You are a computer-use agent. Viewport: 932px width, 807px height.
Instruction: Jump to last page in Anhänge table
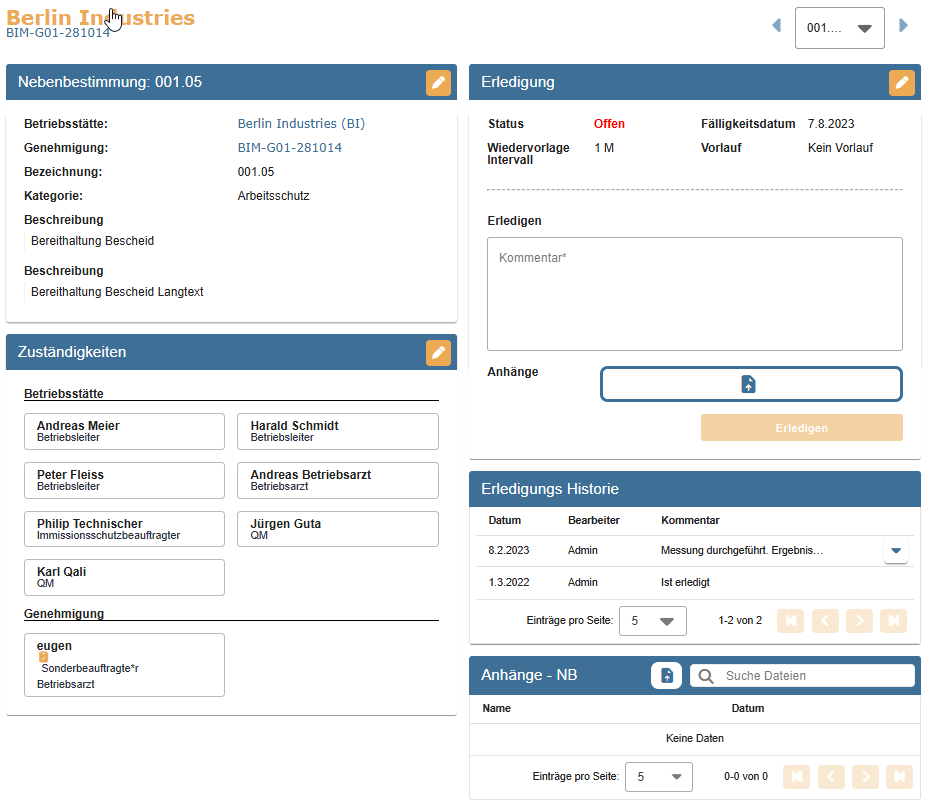click(x=899, y=776)
